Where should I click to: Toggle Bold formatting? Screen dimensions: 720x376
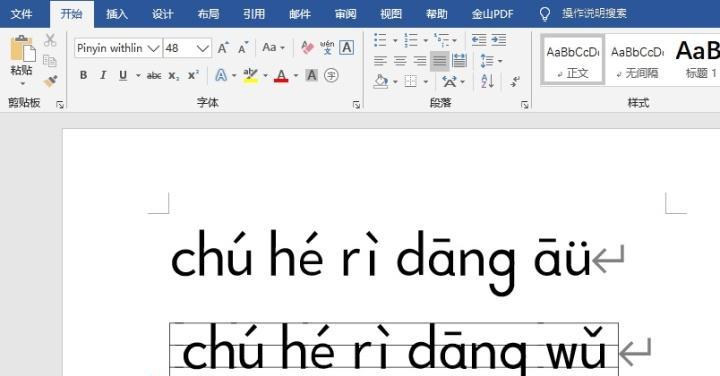(83, 75)
